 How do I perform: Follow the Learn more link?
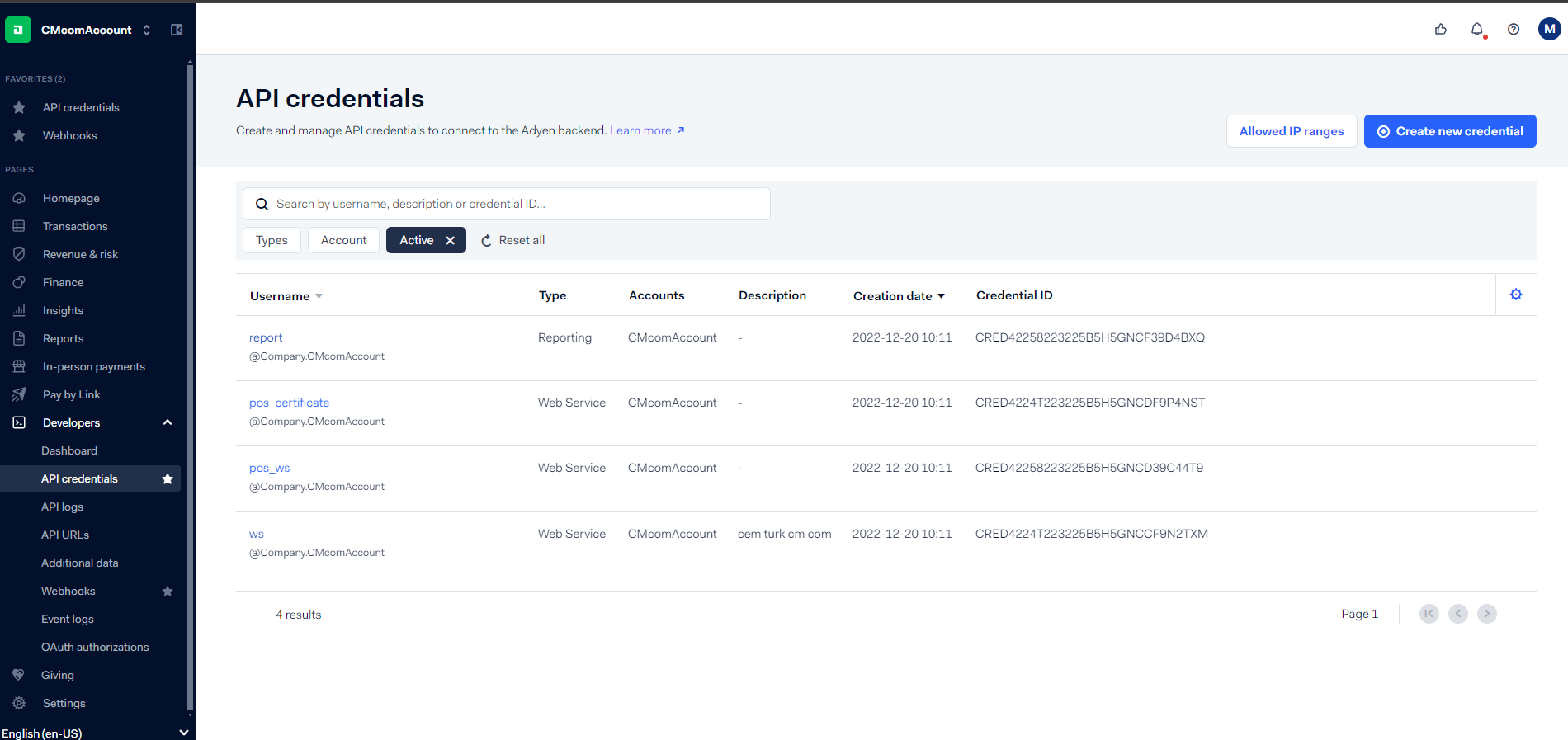tap(647, 130)
